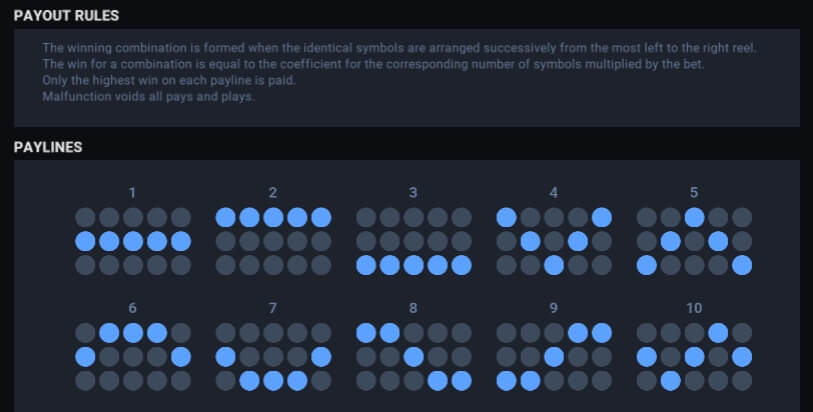Image resolution: width=813 pixels, height=412 pixels.
Task: Click the 'winning combination is formed' sentence
Action: click(399, 48)
